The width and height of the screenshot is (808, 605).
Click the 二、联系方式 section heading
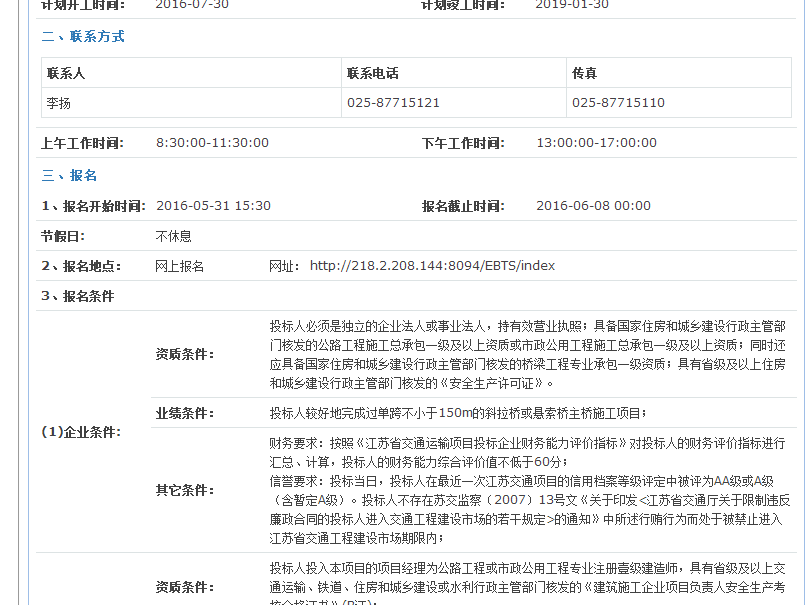tap(83, 37)
